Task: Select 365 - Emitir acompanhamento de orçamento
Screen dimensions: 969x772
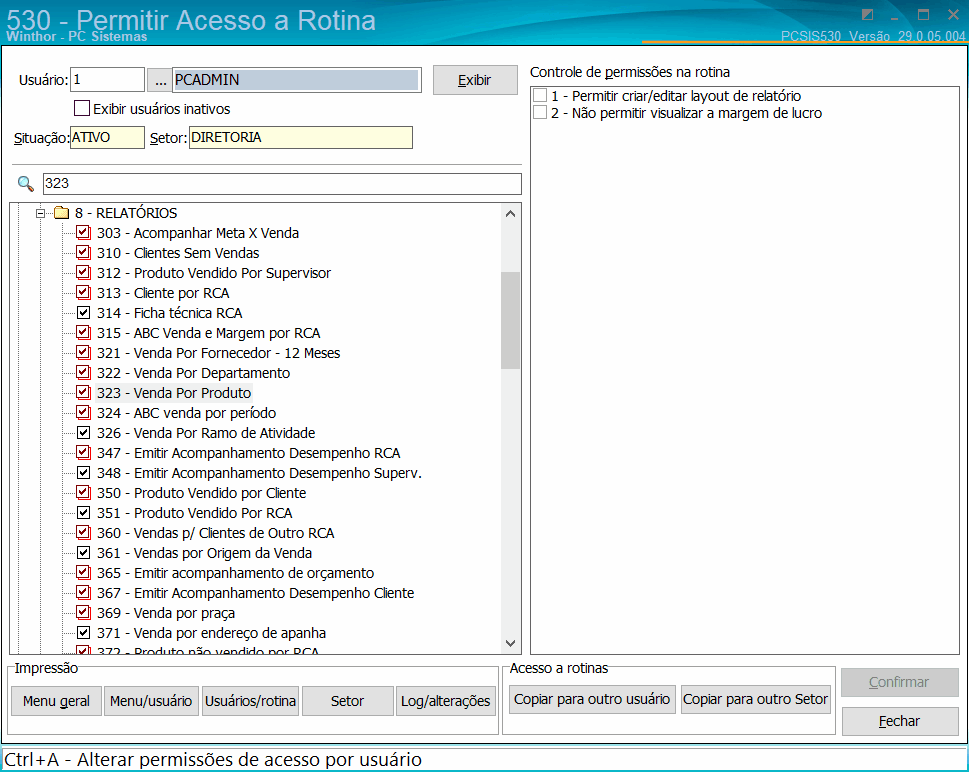Action: [235, 573]
